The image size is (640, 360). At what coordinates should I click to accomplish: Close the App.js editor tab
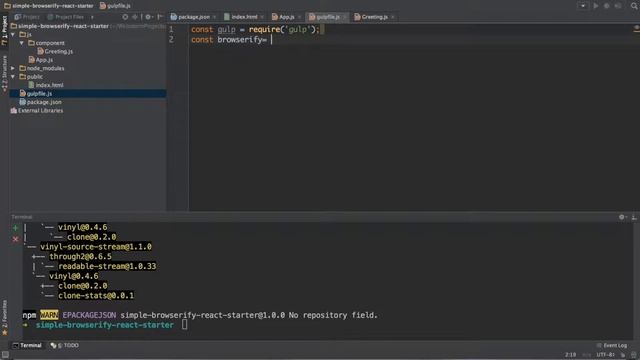click(299, 17)
